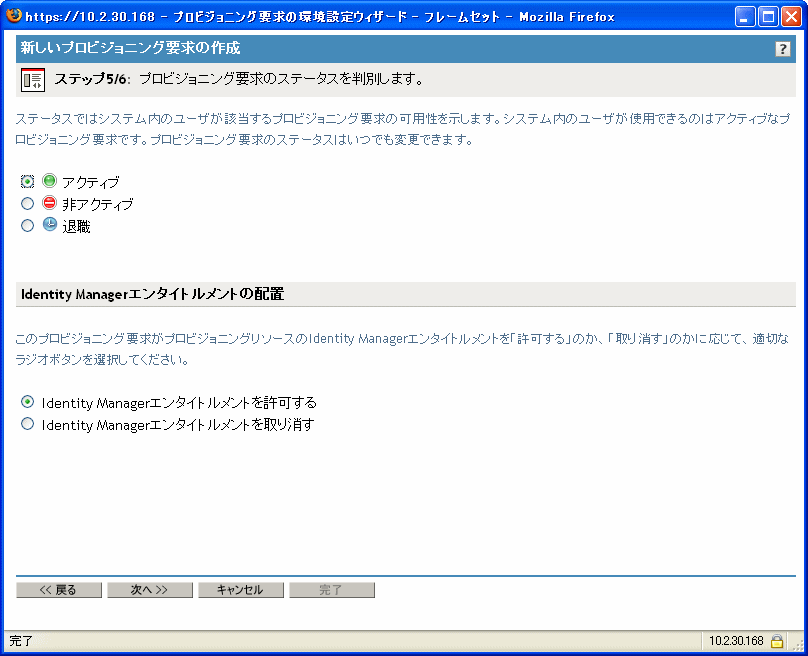
Task: Choose Identity Managerエンタイトルメントを許可する radio
Action: click(27, 401)
